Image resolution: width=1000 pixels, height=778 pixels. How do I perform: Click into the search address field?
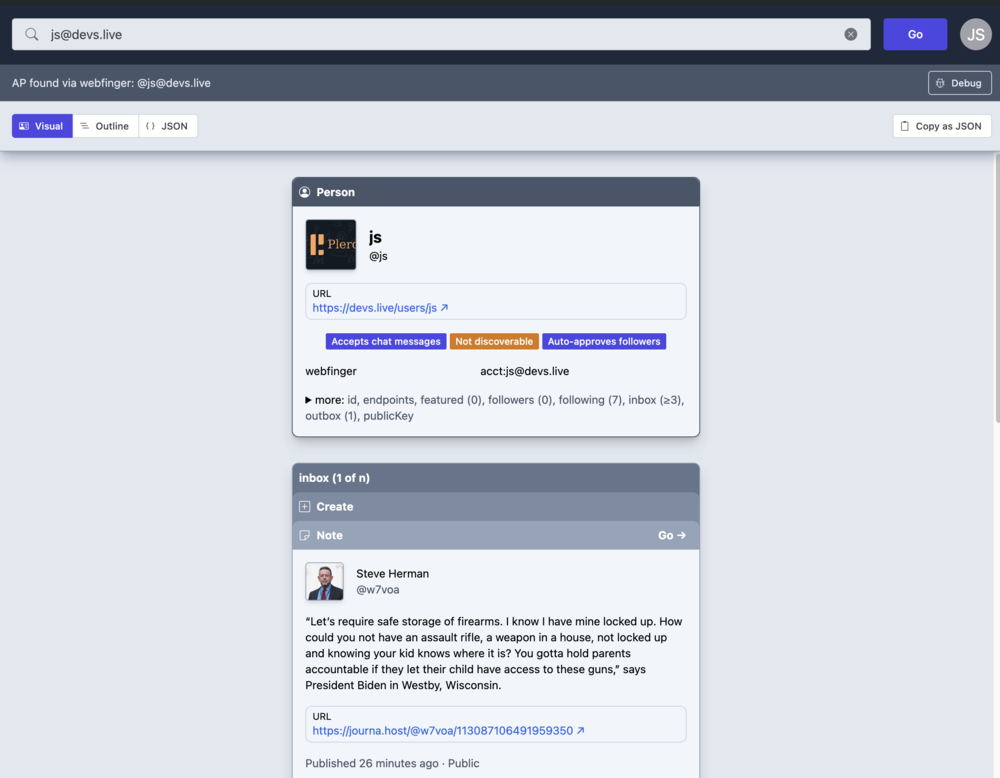tap(440, 34)
